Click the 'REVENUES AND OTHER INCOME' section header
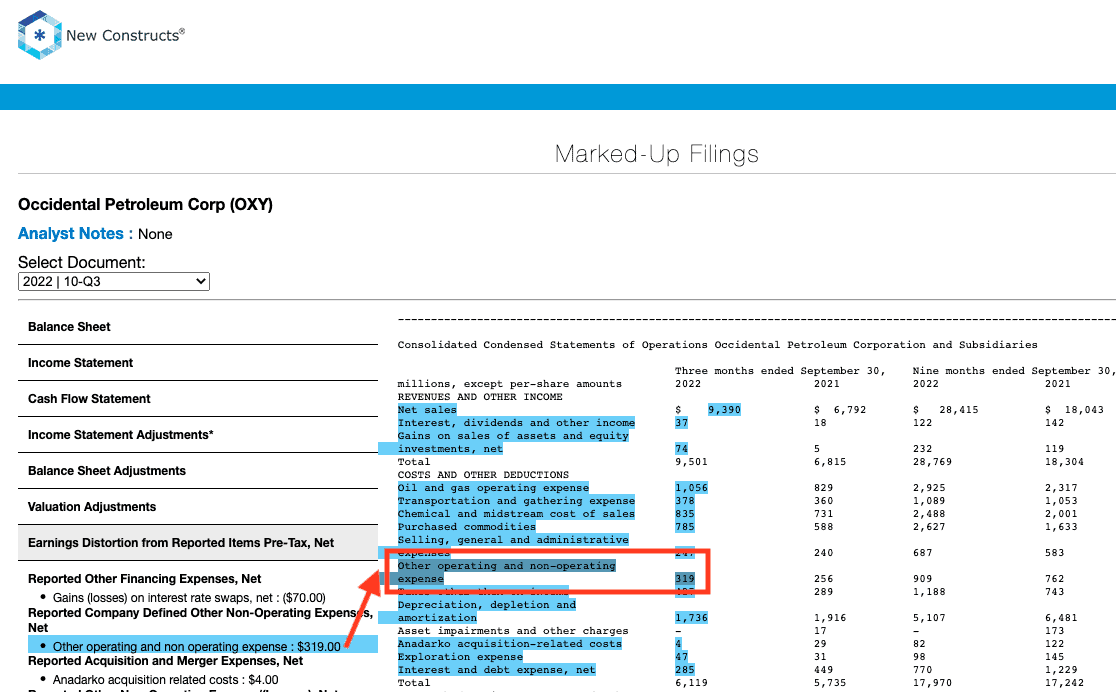This screenshot has width=1116, height=692. click(480, 397)
